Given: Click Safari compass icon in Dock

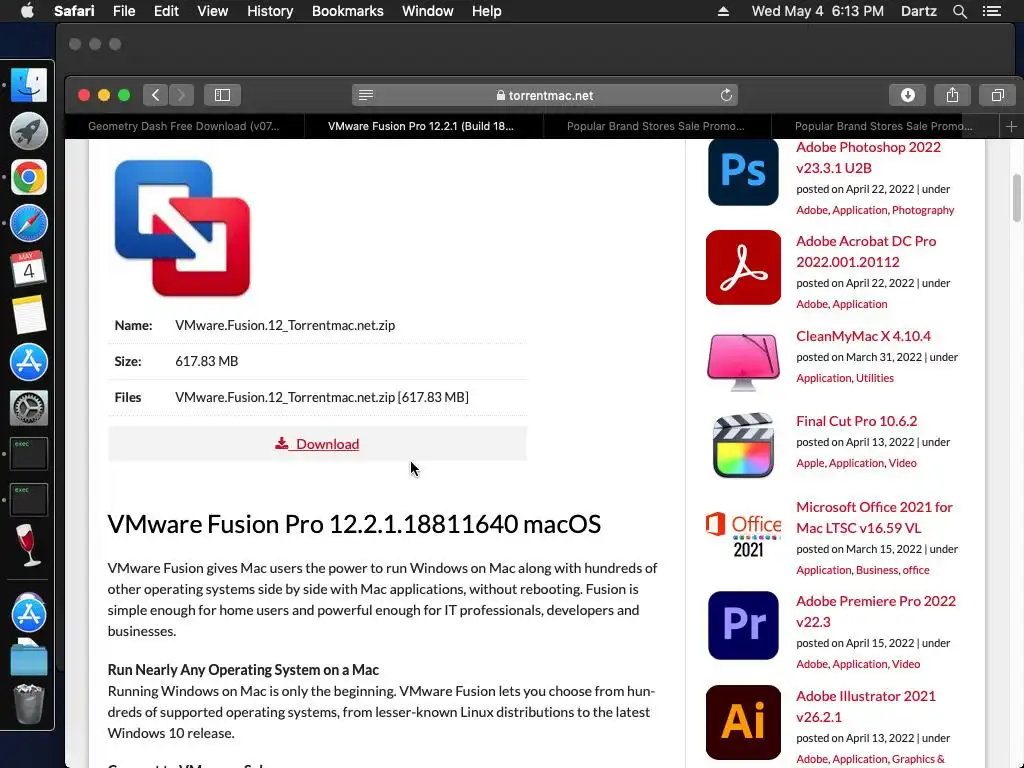Looking at the screenshot, I should coord(29,223).
